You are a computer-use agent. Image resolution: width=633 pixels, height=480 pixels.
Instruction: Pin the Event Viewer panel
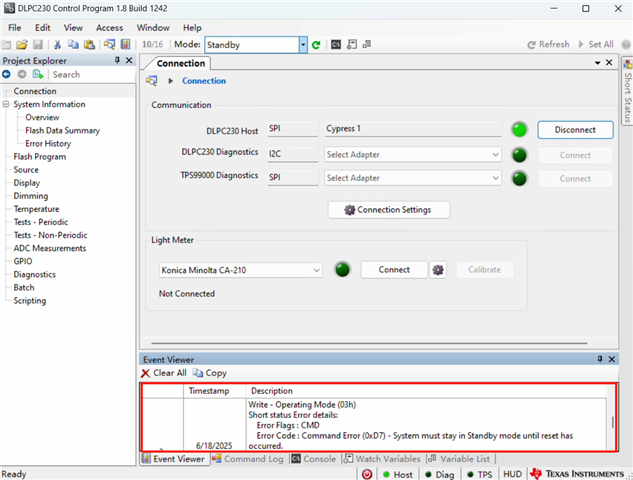tap(600, 359)
